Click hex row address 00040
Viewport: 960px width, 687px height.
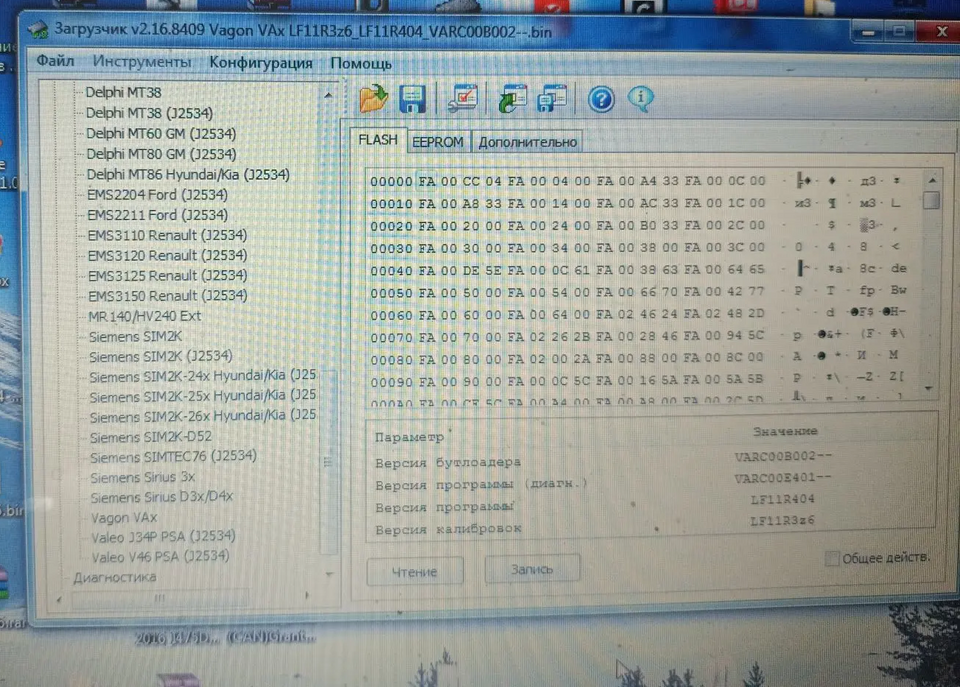click(x=391, y=271)
